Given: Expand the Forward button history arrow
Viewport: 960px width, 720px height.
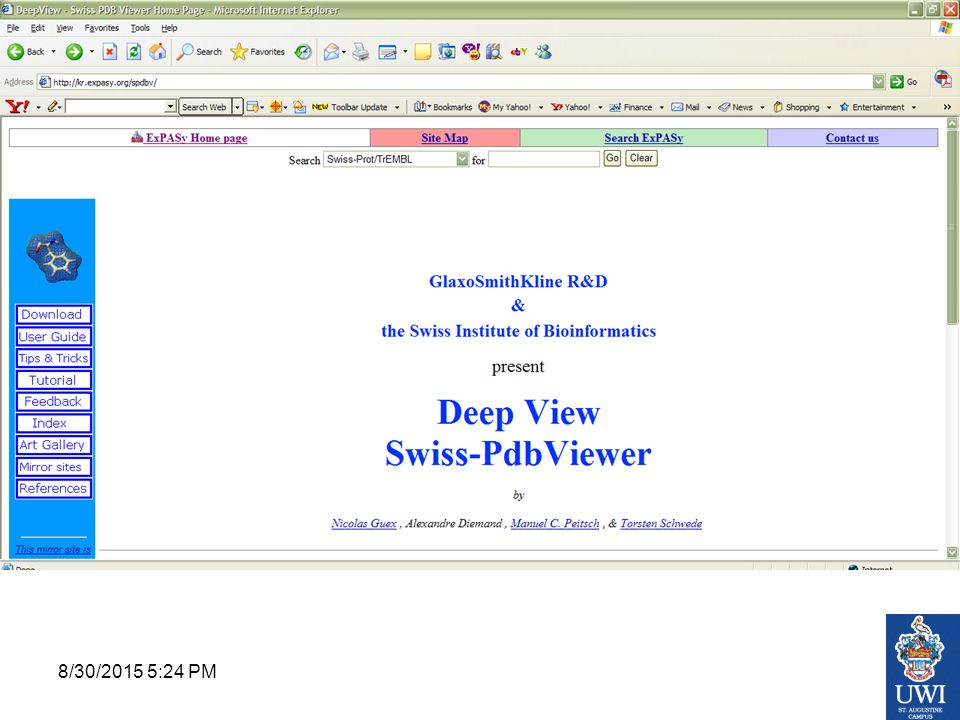Looking at the screenshot, I should 92,52.
